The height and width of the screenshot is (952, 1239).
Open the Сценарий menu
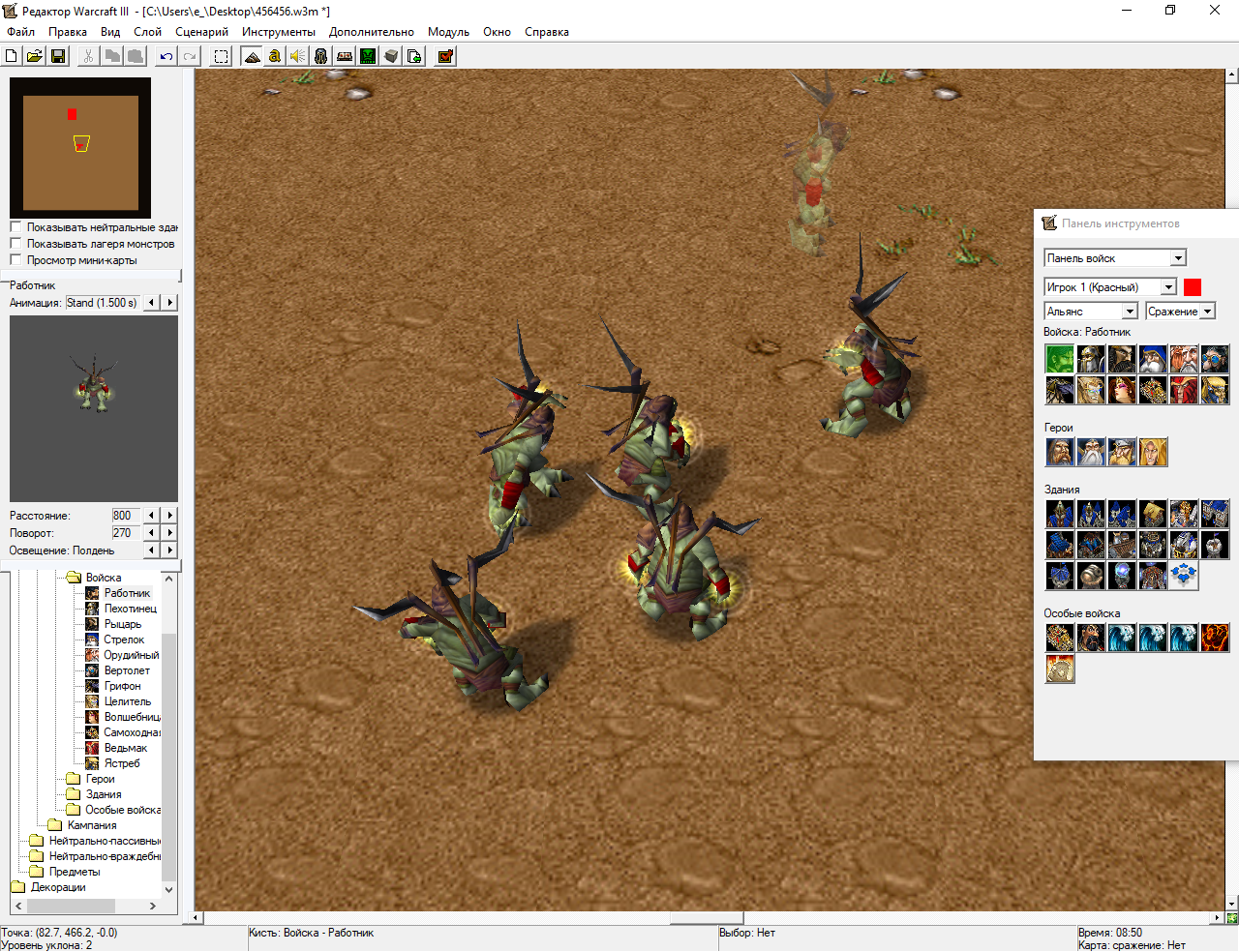click(201, 32)
